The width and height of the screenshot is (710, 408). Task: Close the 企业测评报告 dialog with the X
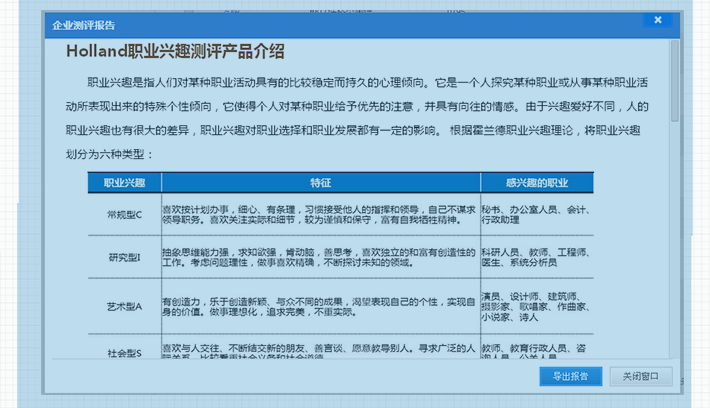tap(657, 20)
